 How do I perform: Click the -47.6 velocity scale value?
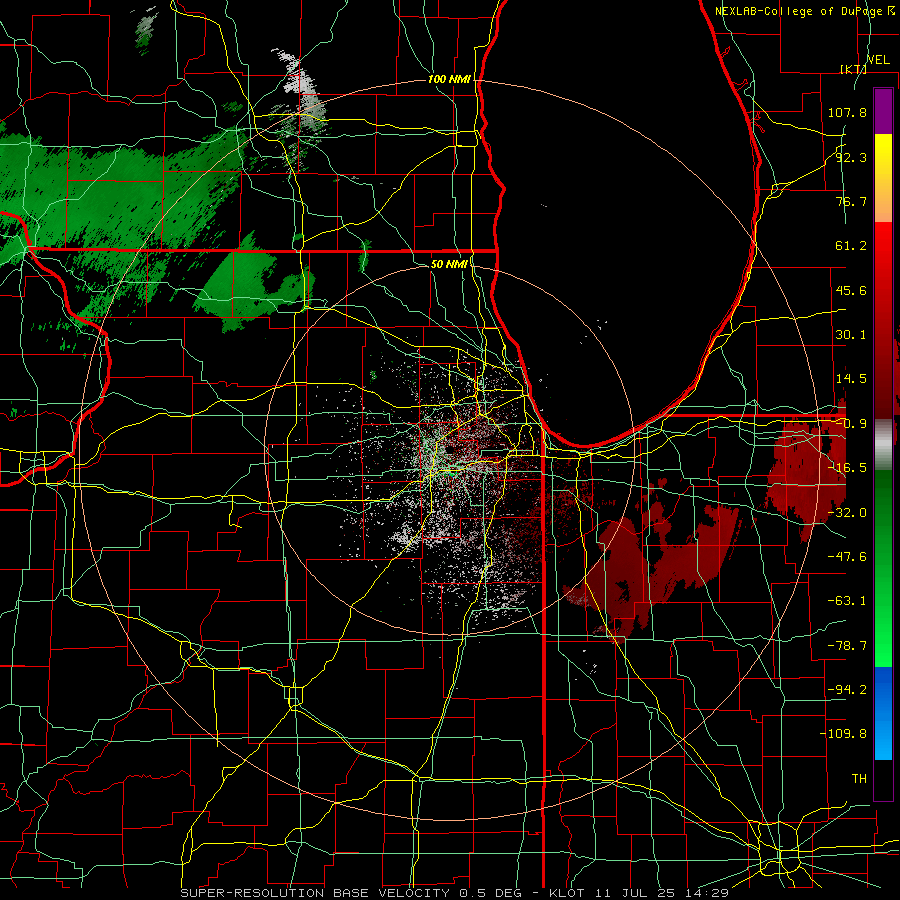pos(847,557)
